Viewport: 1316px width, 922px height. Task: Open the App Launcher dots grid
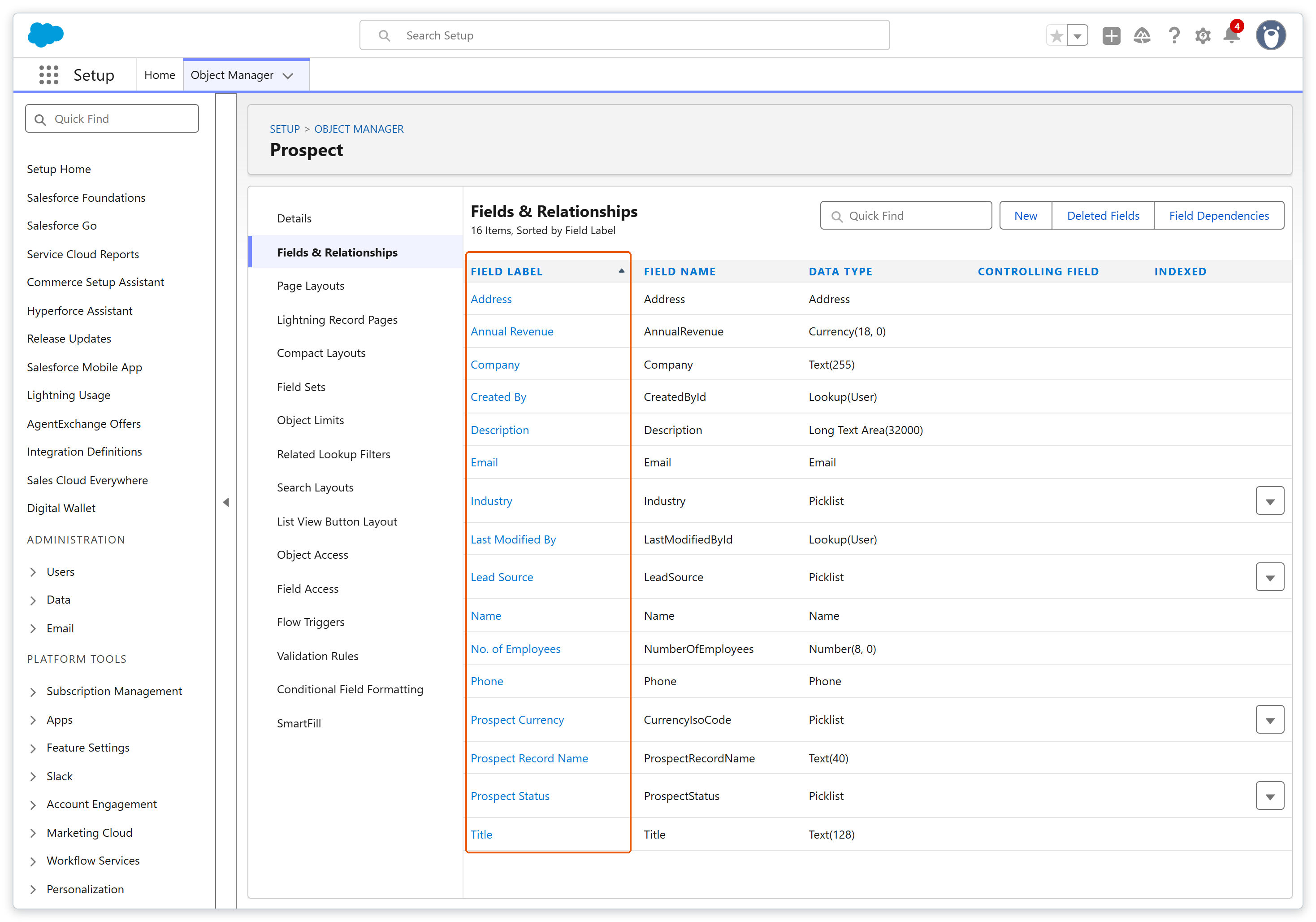[49, 75]
